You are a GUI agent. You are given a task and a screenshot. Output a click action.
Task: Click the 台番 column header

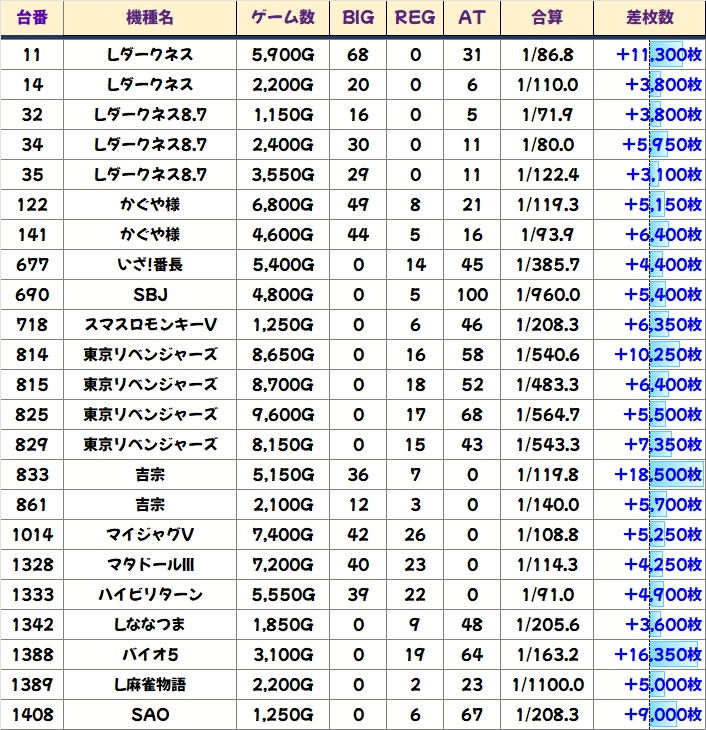pos(31,18)
